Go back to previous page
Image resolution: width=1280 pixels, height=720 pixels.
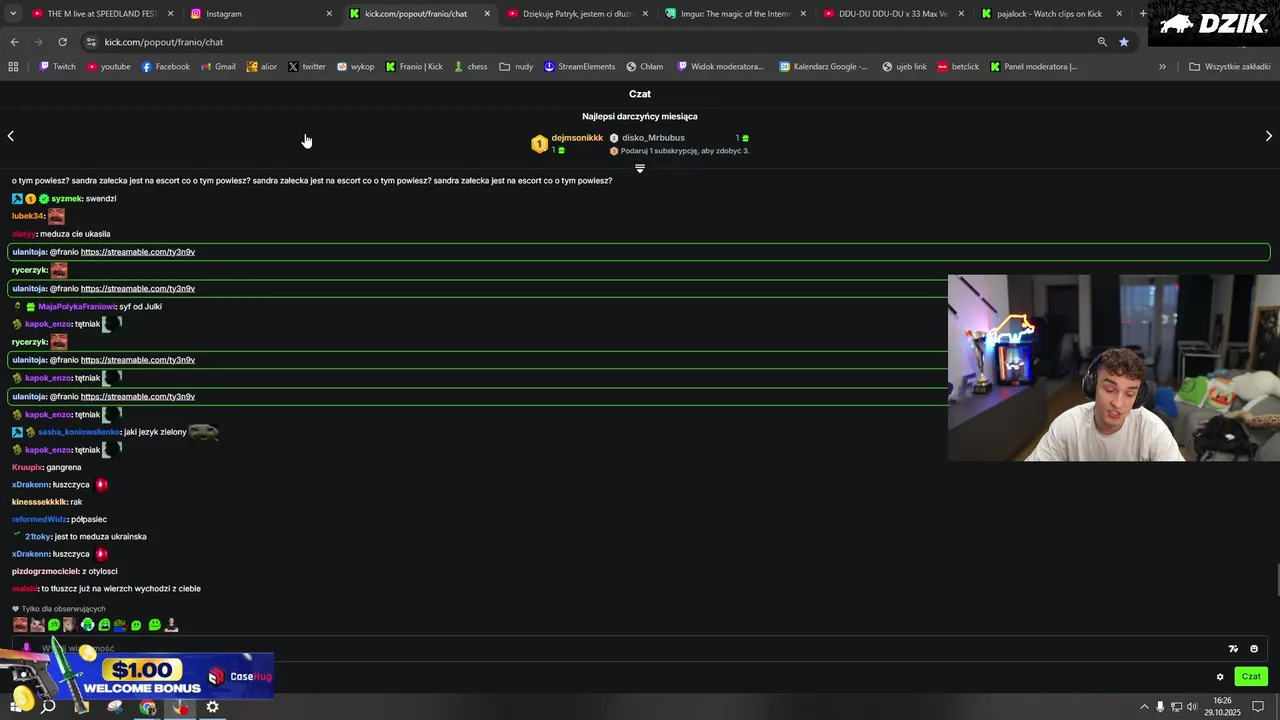click(14, 42)
